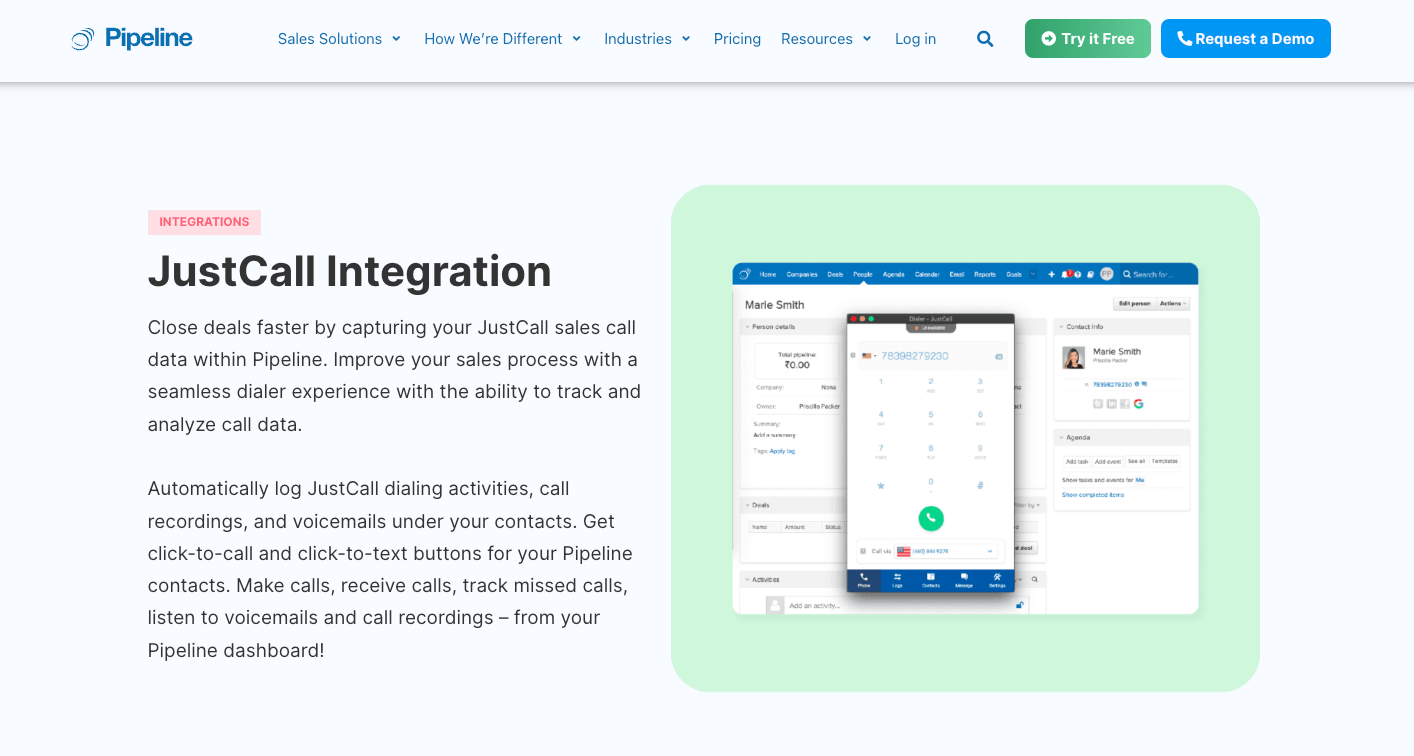Collapse the Person details panel
The image size is (1414, 756).
coord(747,327)
